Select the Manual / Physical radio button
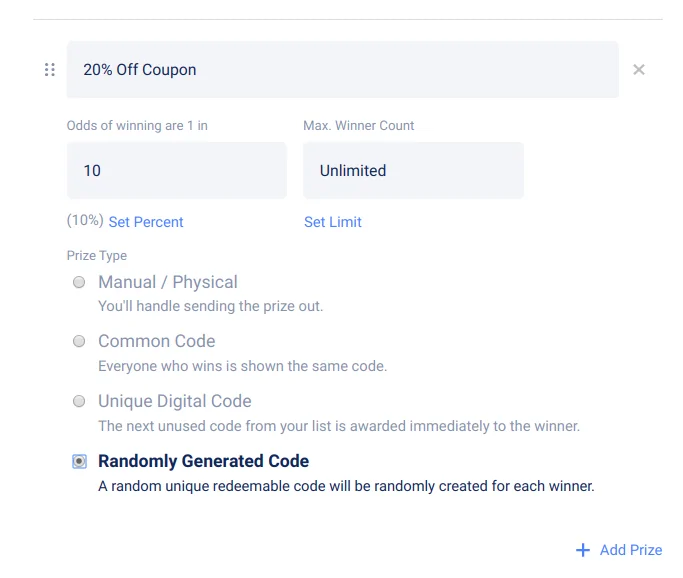683x578 pixels. coord(79,283)
